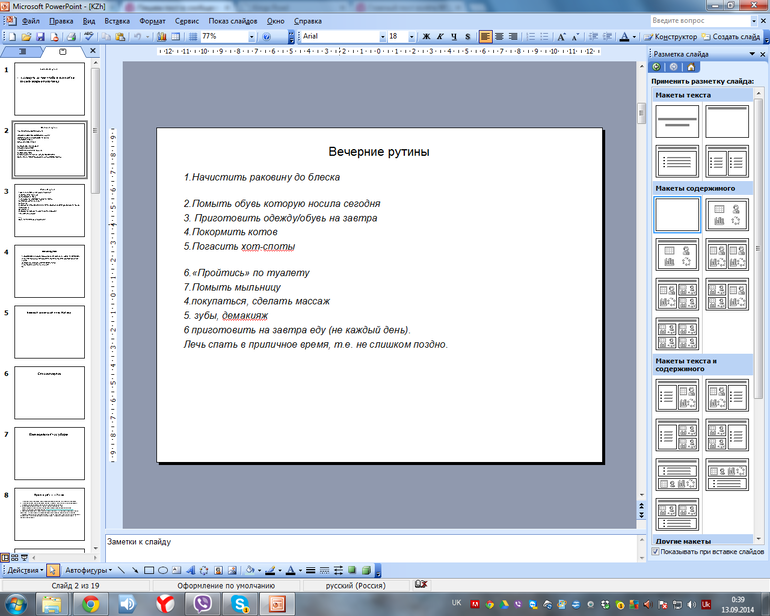Toggle underline text formatting
This screenshot has height=616, width=770.
pos(452,36)
